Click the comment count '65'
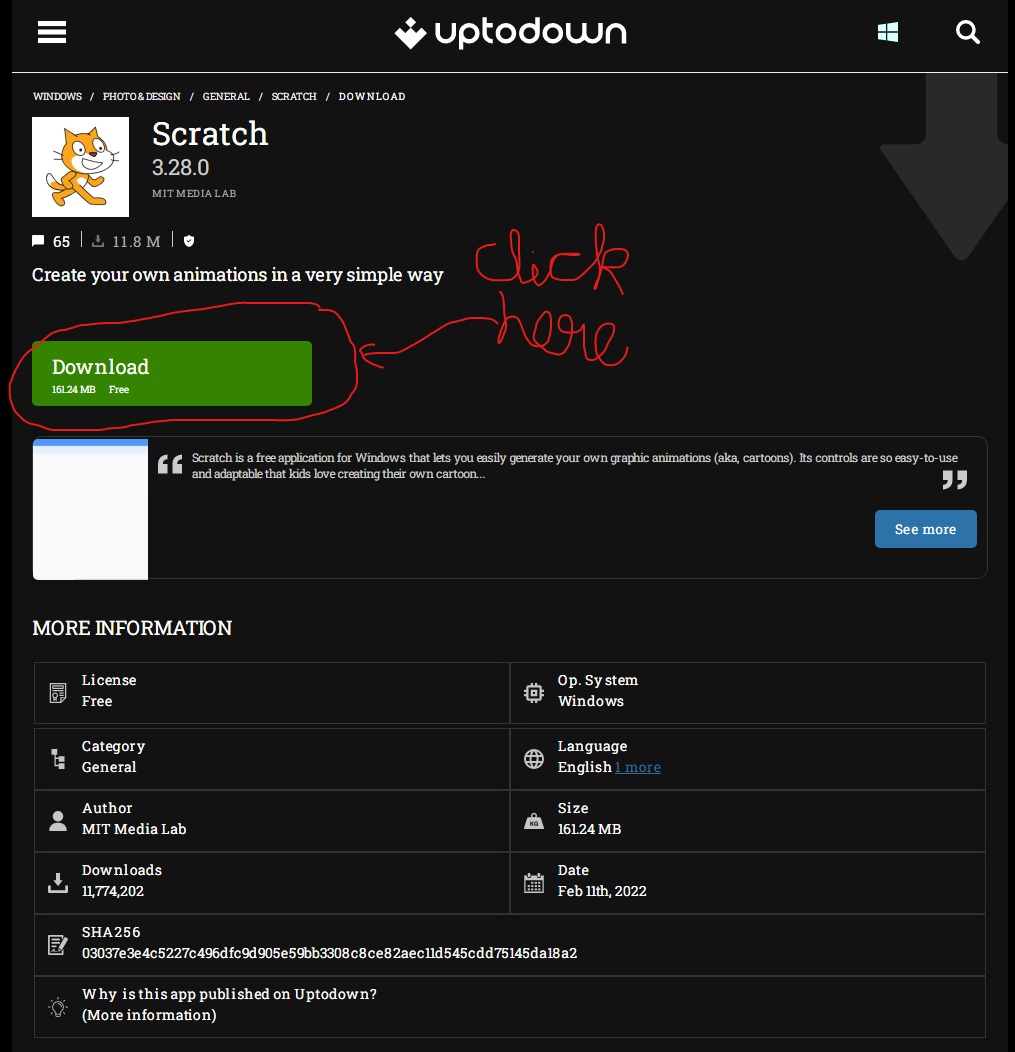Screen dimensions: 1015x1052 61,242
